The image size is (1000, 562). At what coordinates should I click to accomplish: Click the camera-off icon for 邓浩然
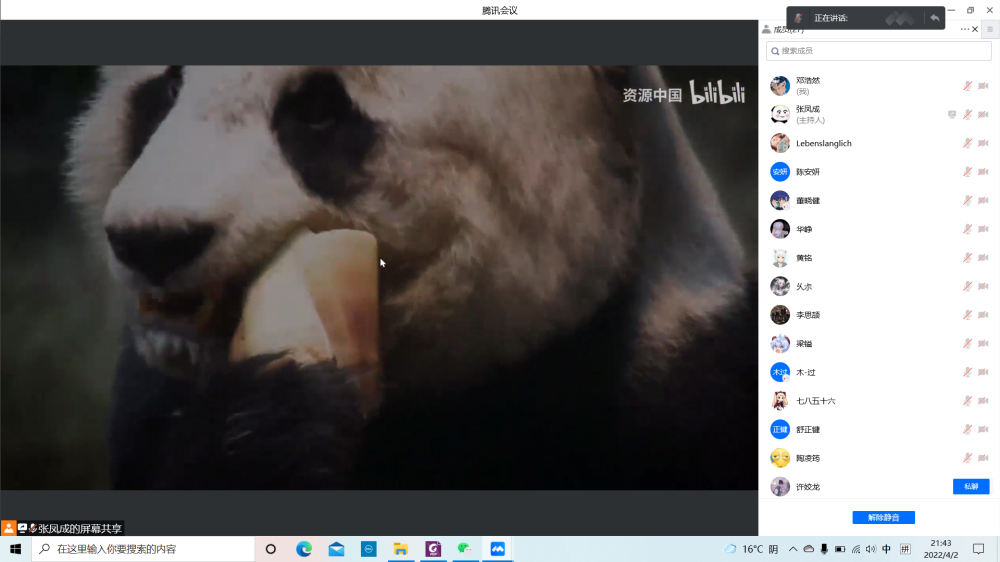pyautogui.click(x=983, y=86)
